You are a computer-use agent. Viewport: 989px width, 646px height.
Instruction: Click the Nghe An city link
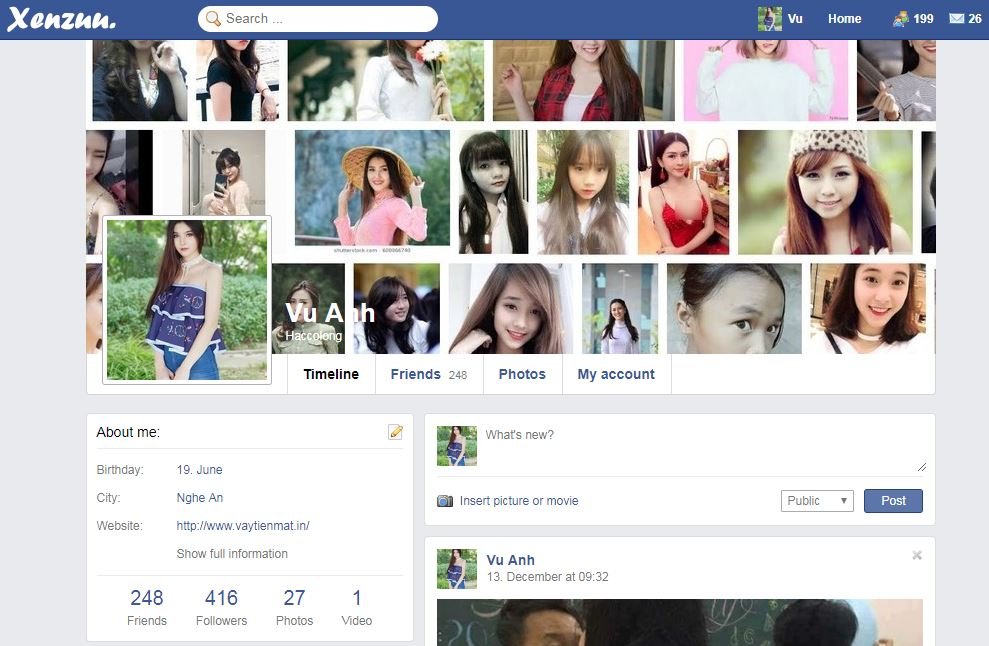[x=200, y=498]
